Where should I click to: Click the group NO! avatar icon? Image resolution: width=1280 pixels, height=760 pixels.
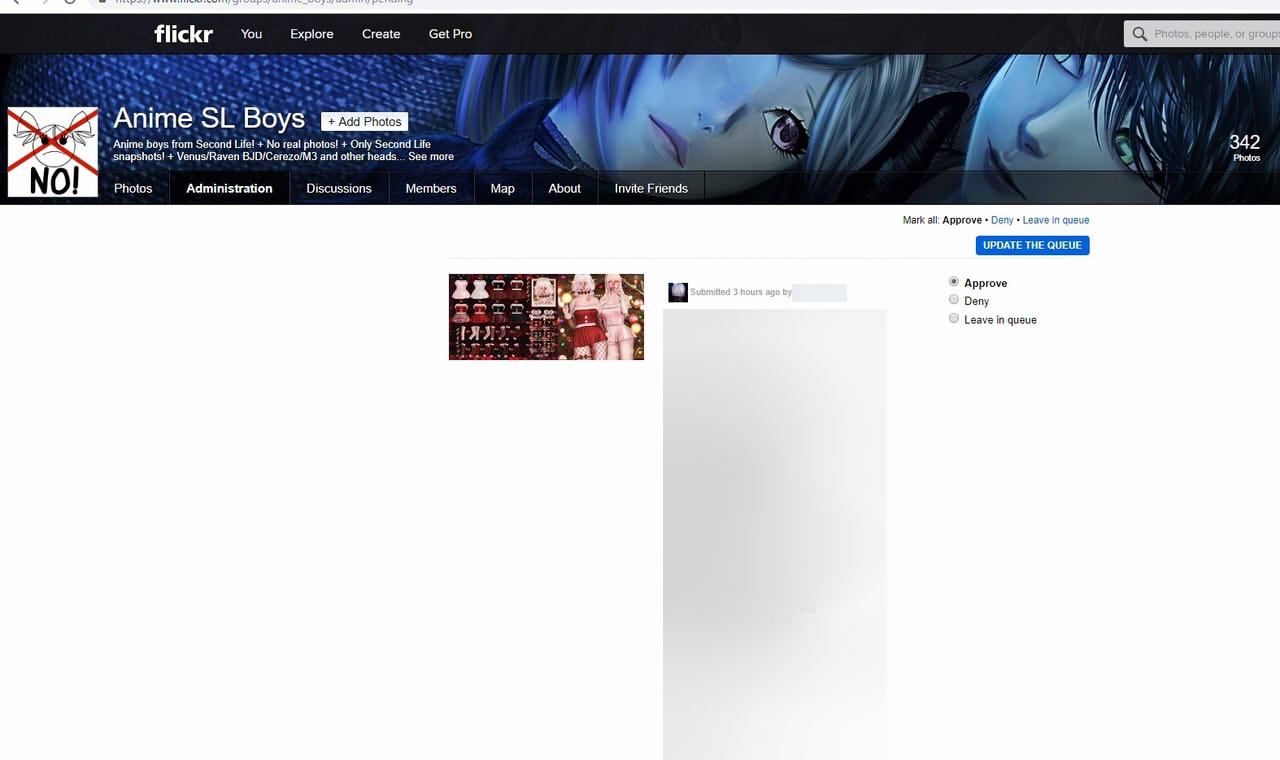pos(53,152)
